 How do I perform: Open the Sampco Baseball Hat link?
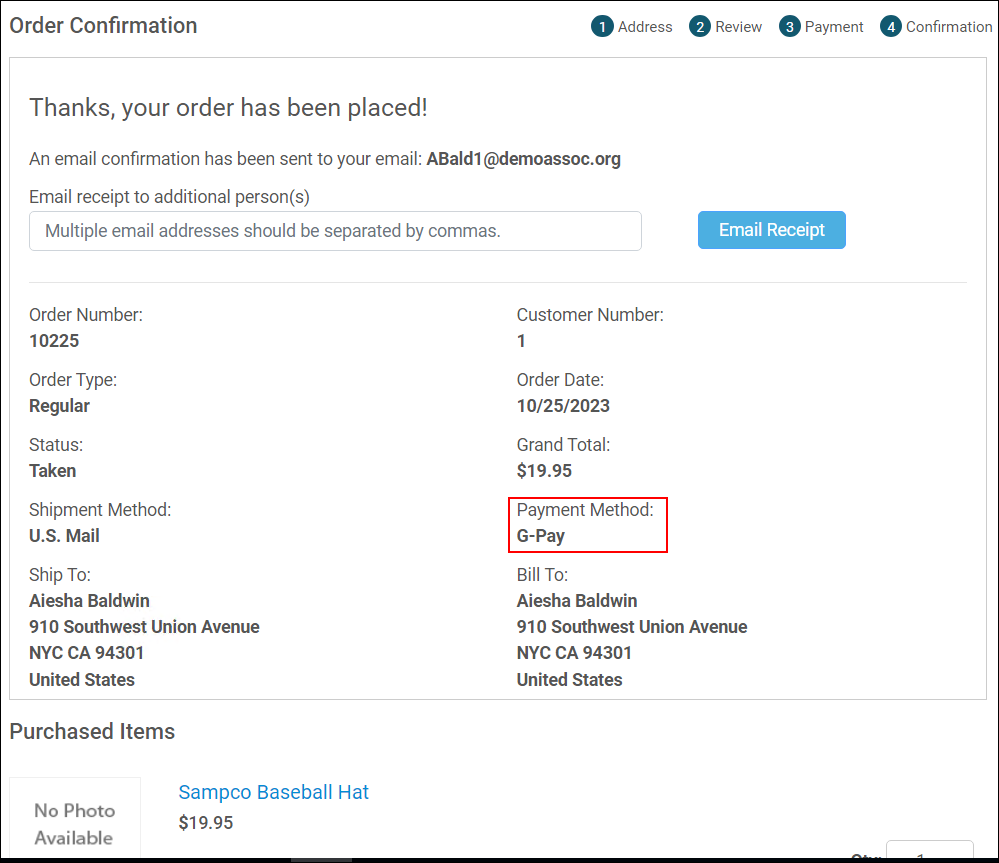click(273, 792)
